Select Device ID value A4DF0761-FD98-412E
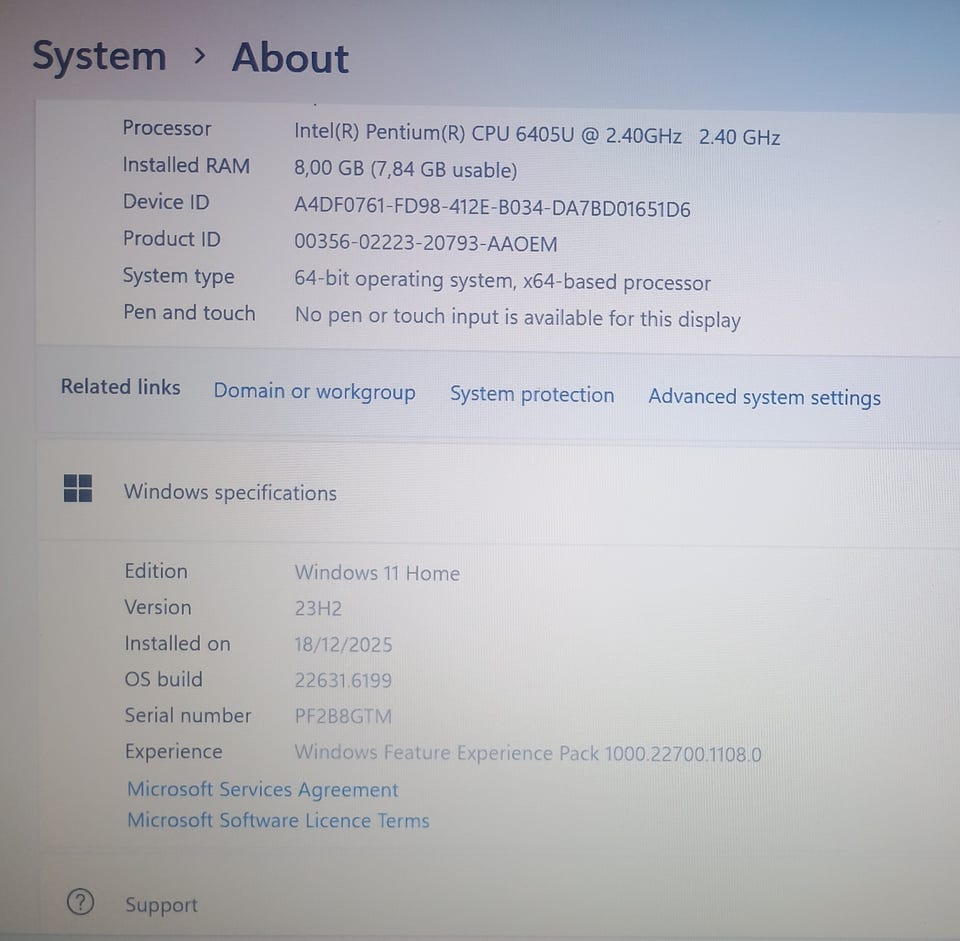960x941 pixels. pos(492,208)
